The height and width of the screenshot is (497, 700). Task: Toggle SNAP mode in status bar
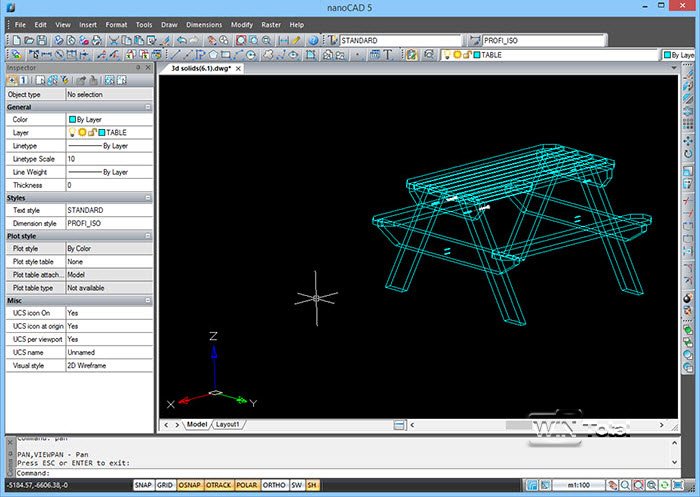tap(144, 485)
